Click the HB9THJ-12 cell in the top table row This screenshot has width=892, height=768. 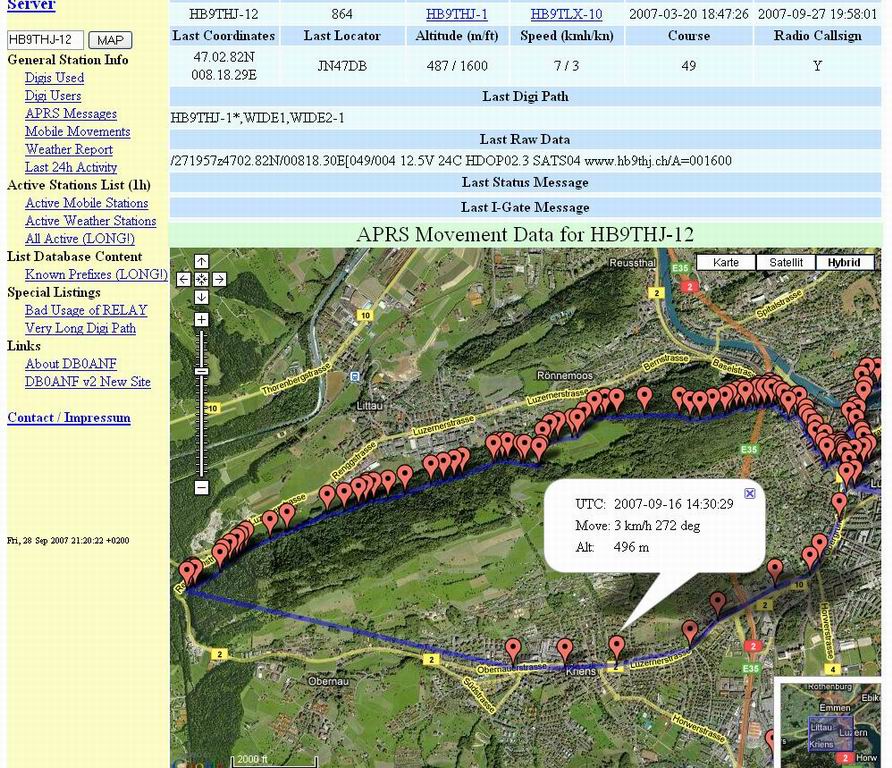pyautogui.click(x=224, y=14)
